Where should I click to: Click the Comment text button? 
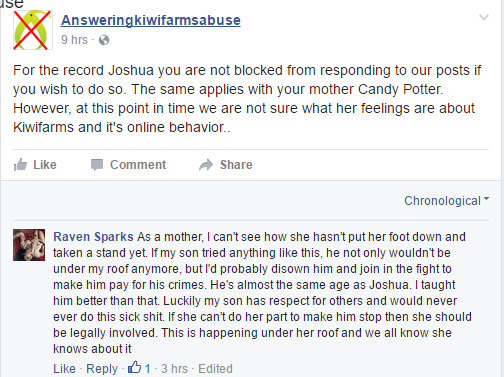pyautogui.click(x=138, y=165)
